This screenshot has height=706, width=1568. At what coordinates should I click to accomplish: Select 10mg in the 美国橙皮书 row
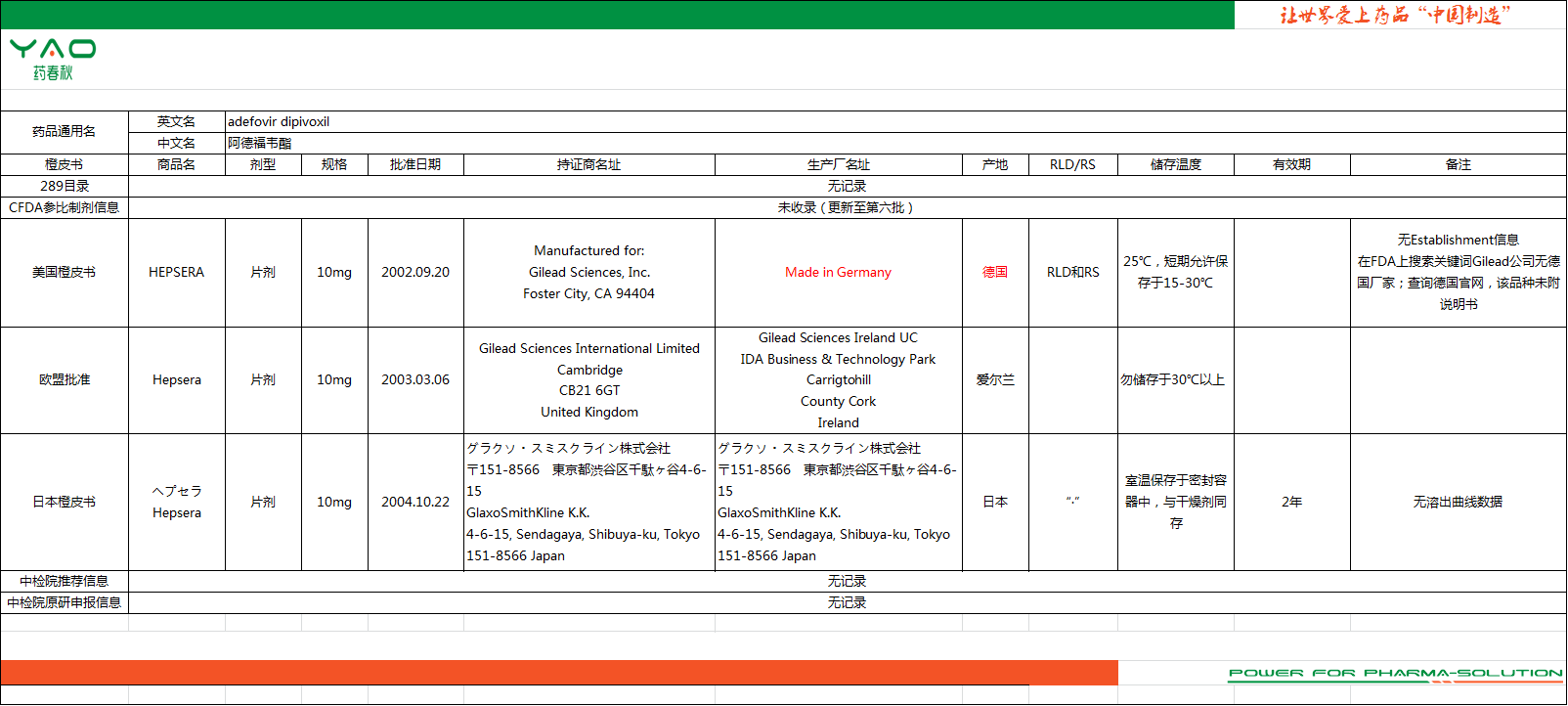pyautogui.click(x=334, y=273)
